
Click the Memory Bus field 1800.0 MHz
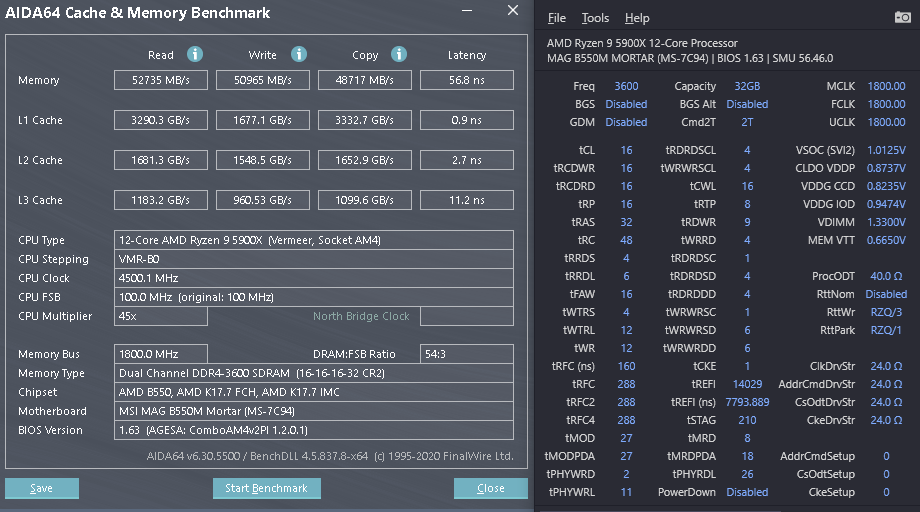tap(161, 354)
